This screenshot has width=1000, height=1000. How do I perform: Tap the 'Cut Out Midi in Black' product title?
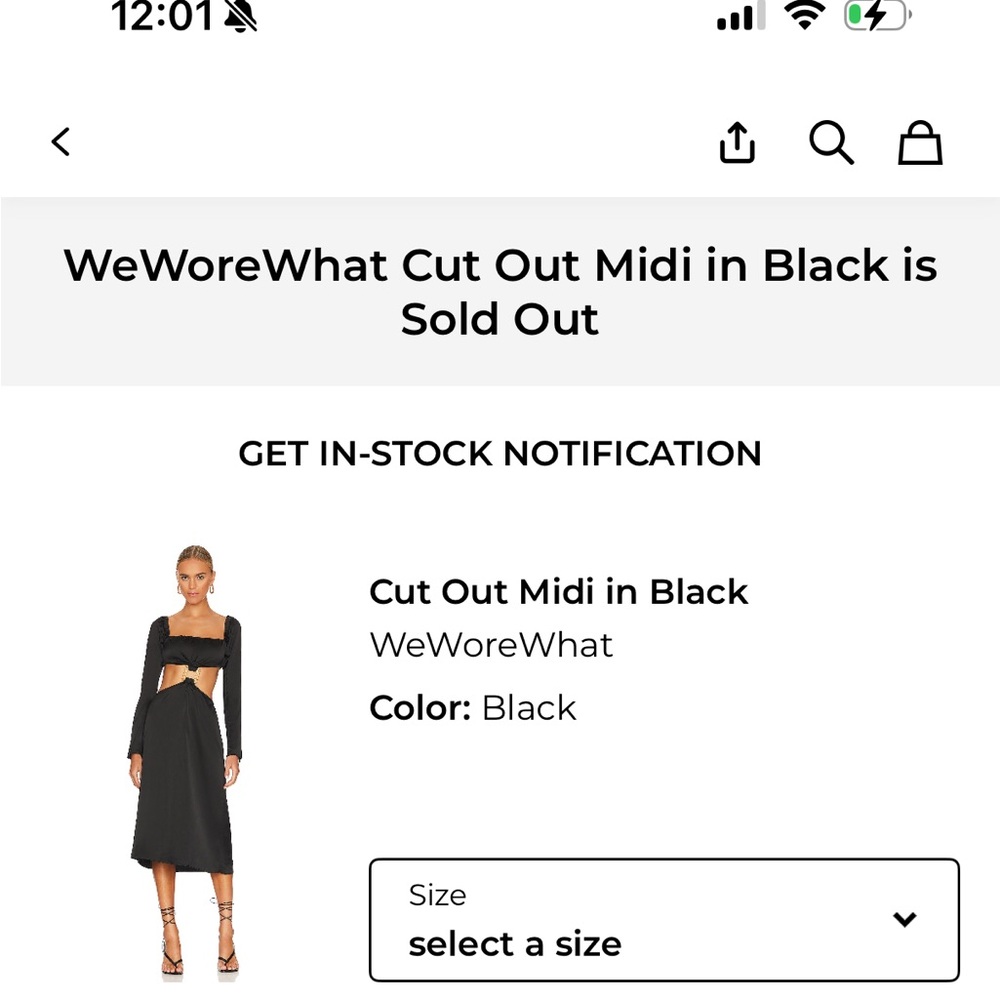coord(559,591)
